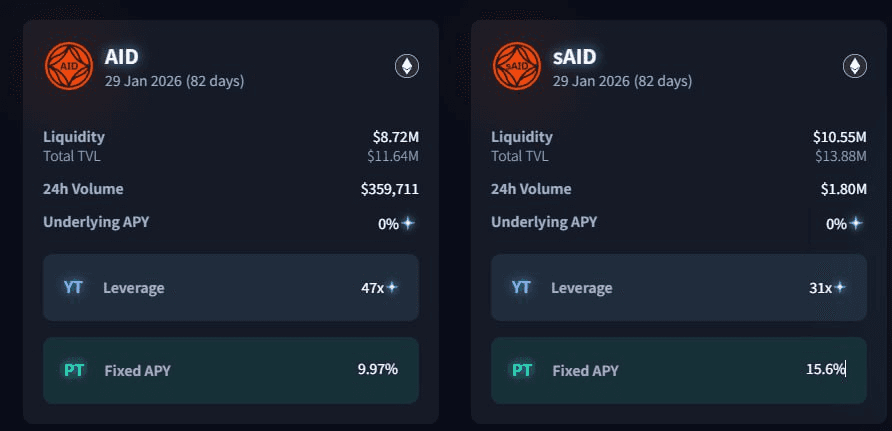
Task: Open the AID PT Fixed APY 9.97% row
Action: coord(230,370)
